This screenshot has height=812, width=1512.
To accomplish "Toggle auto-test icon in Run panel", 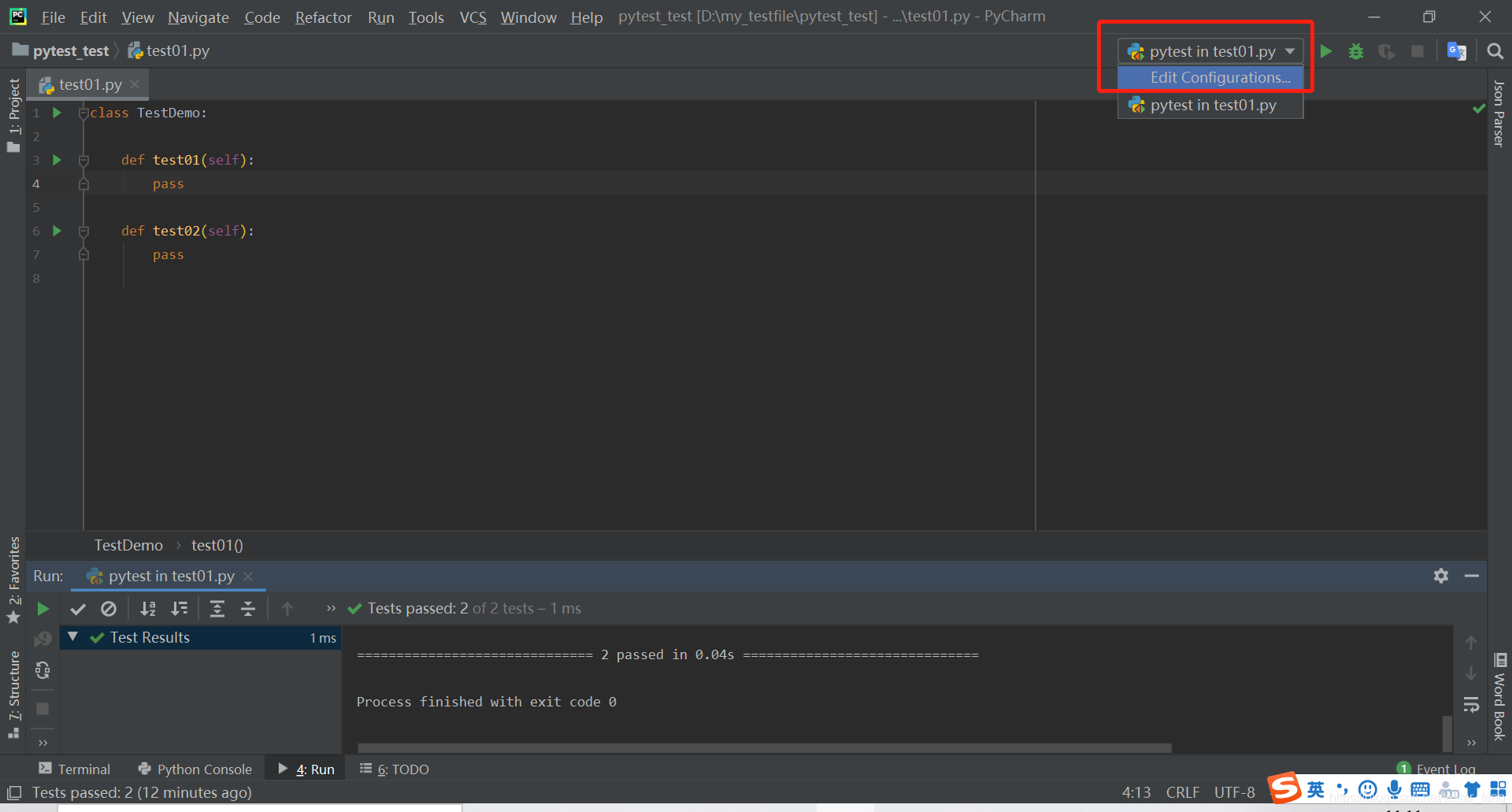I will [43, 670].
